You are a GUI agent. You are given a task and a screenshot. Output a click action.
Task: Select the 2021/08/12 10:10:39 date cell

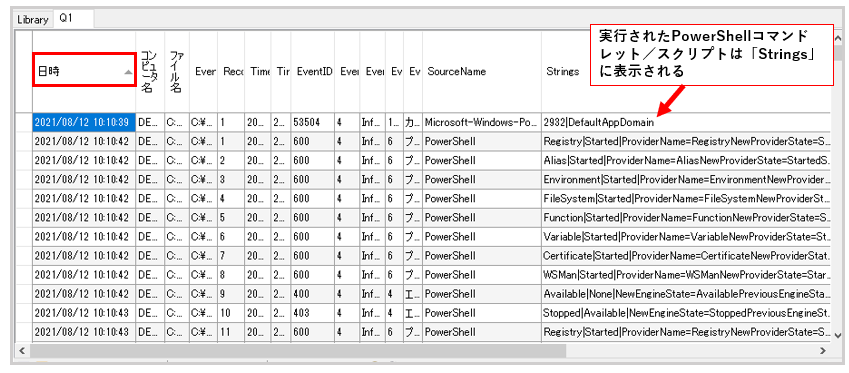[x=84, y=122]
